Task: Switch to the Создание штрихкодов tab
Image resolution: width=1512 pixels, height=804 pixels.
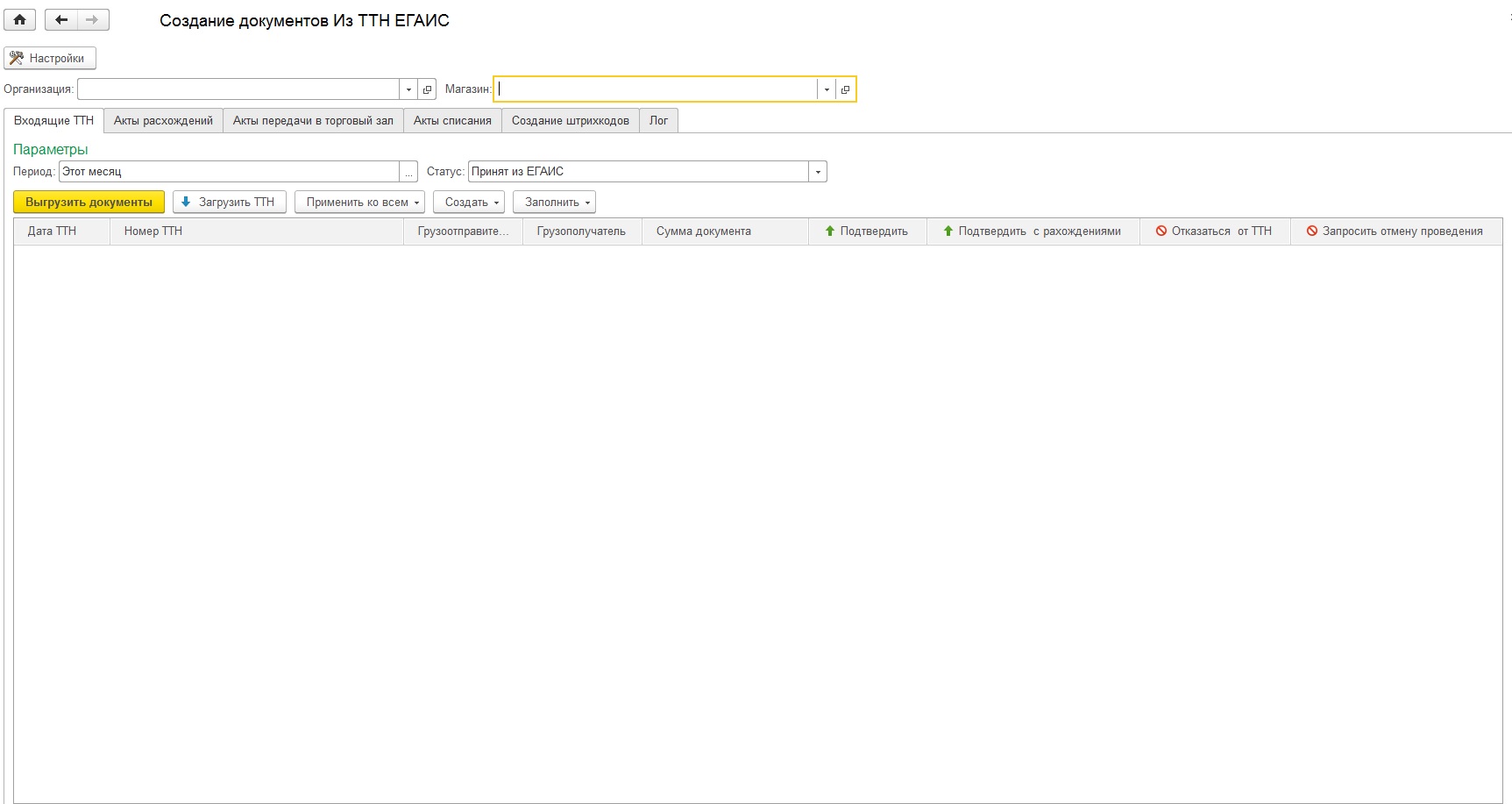Action: (570, 121)
